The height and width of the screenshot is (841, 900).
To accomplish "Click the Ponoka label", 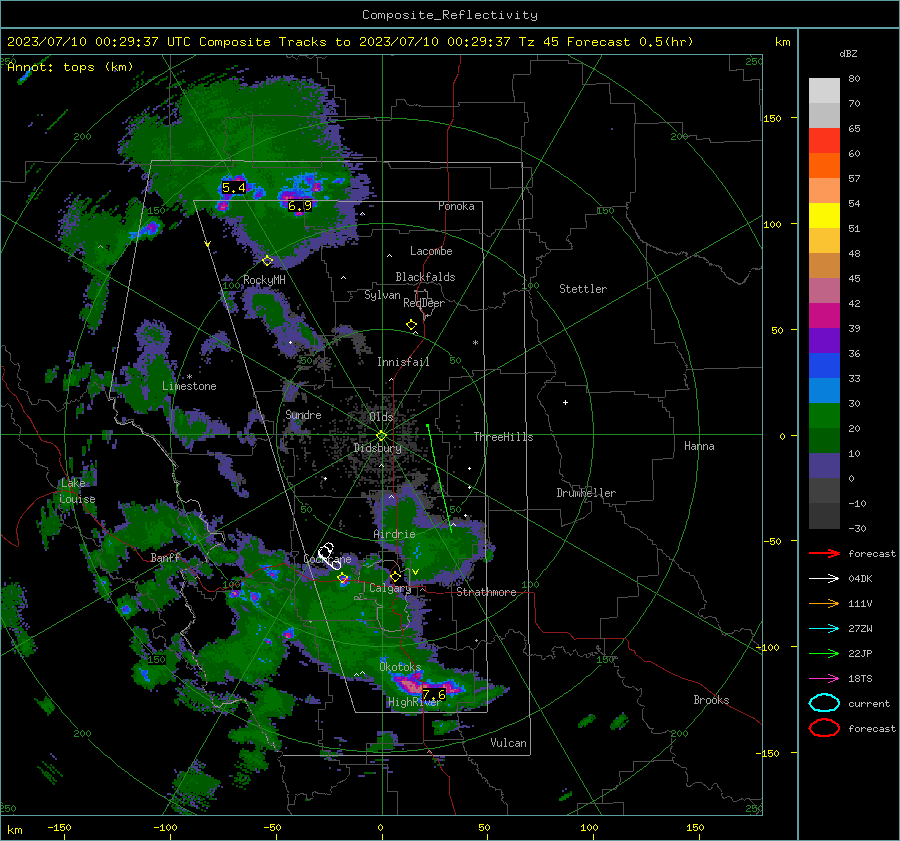I will 456,206.
